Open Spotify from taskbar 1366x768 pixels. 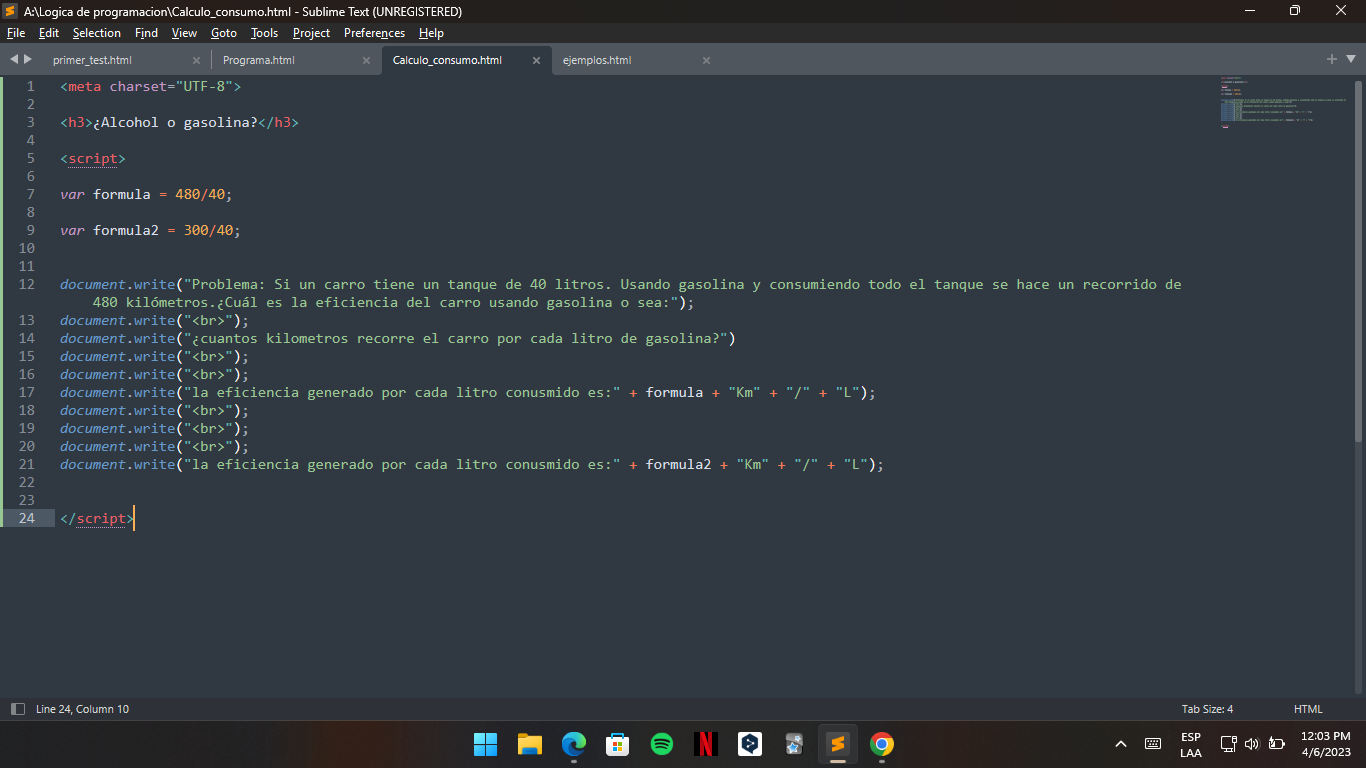click(661, 744)
